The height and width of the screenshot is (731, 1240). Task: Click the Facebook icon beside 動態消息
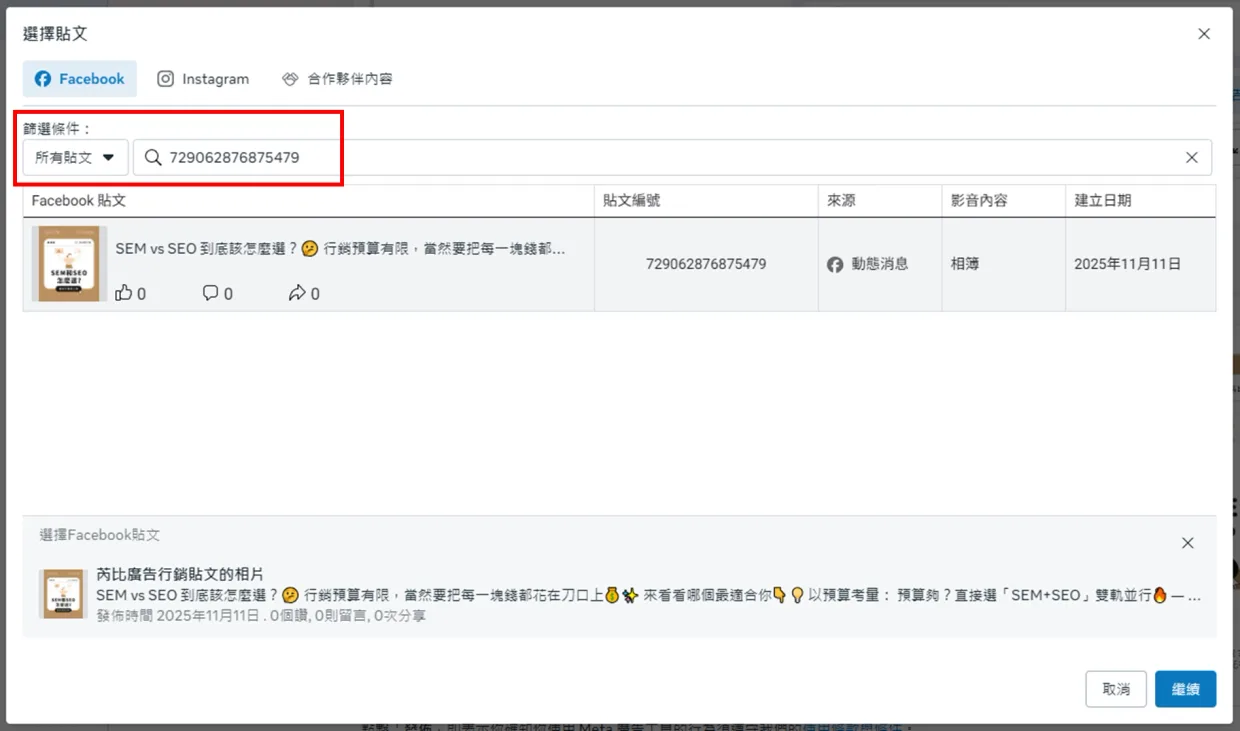835,265
